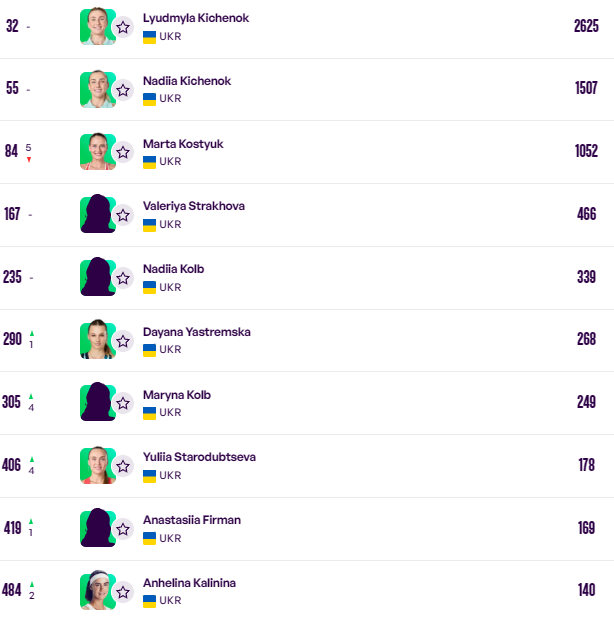Click Lyudmyla Kichenok's profile photo

click(x=97, y=27)
